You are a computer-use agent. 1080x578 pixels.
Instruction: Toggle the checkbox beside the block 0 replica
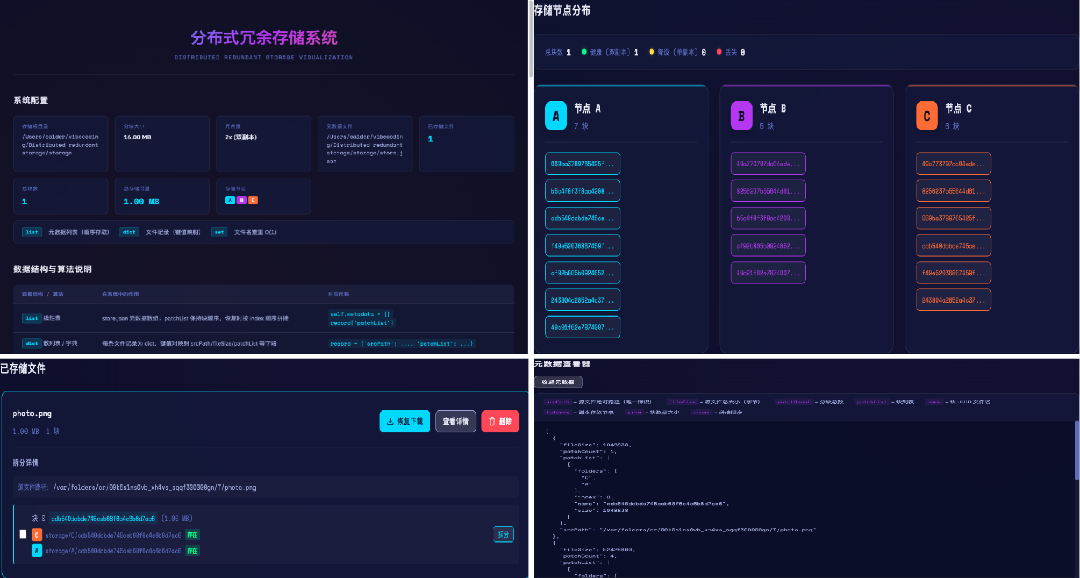pos(23,535)
